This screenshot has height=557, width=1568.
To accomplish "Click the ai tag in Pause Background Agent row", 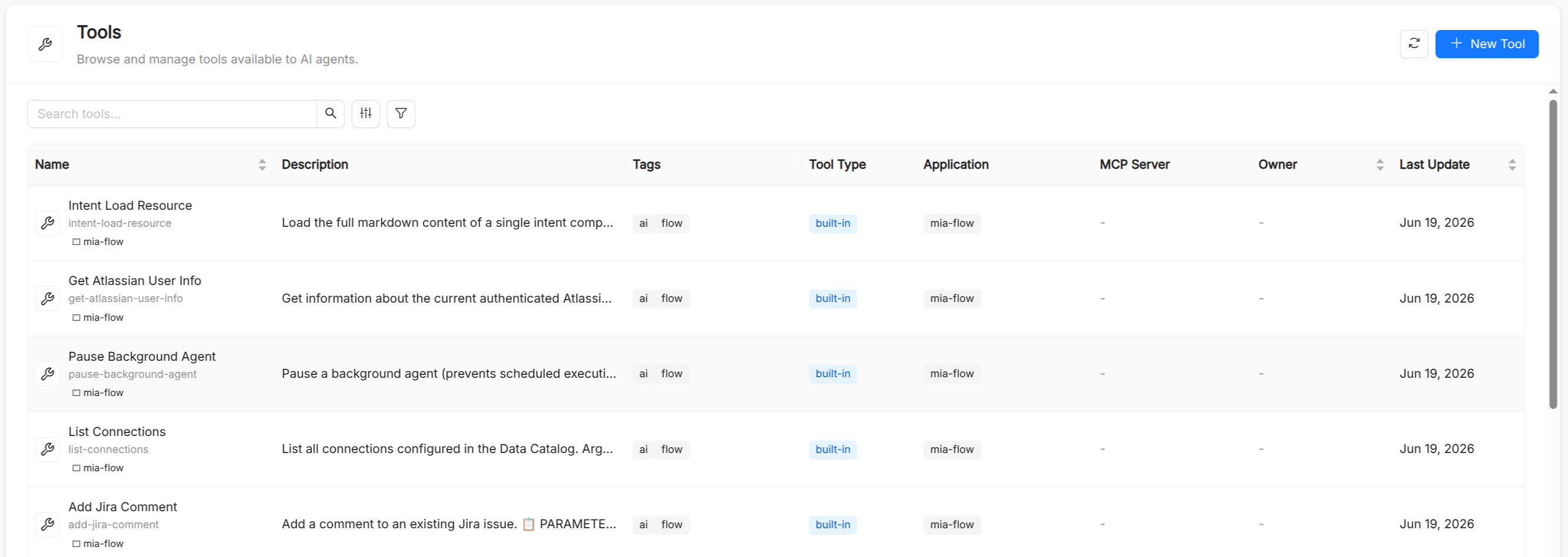I will pos(644,374).
